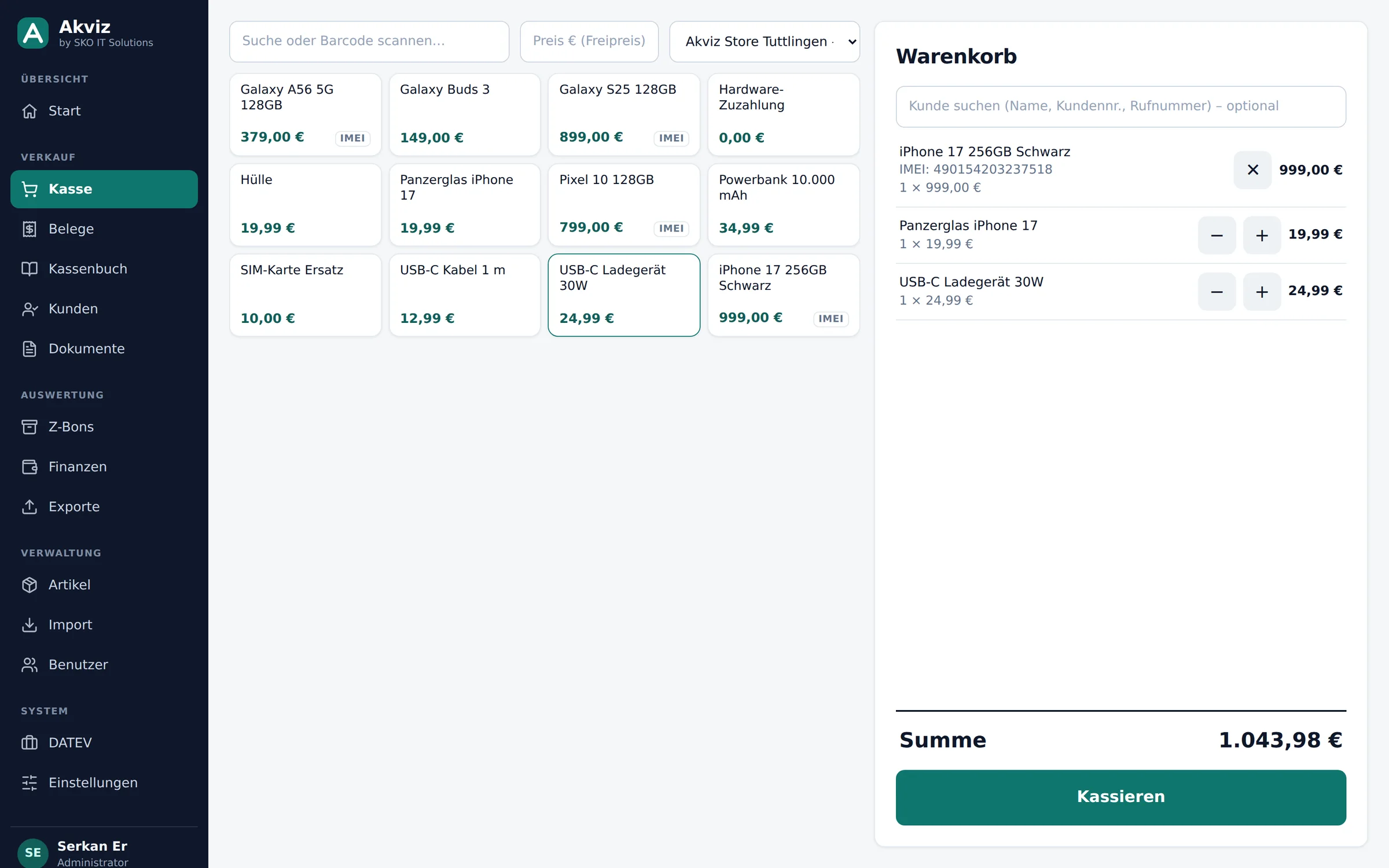Viewport: 1389px width, 868px height.
Task: Select the USB-C Ladegerät 30W product tile
Action: [624, 295]
